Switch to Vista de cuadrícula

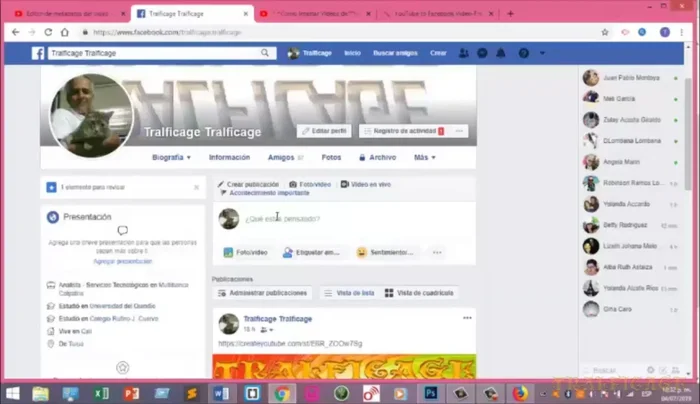click(420, 293)
